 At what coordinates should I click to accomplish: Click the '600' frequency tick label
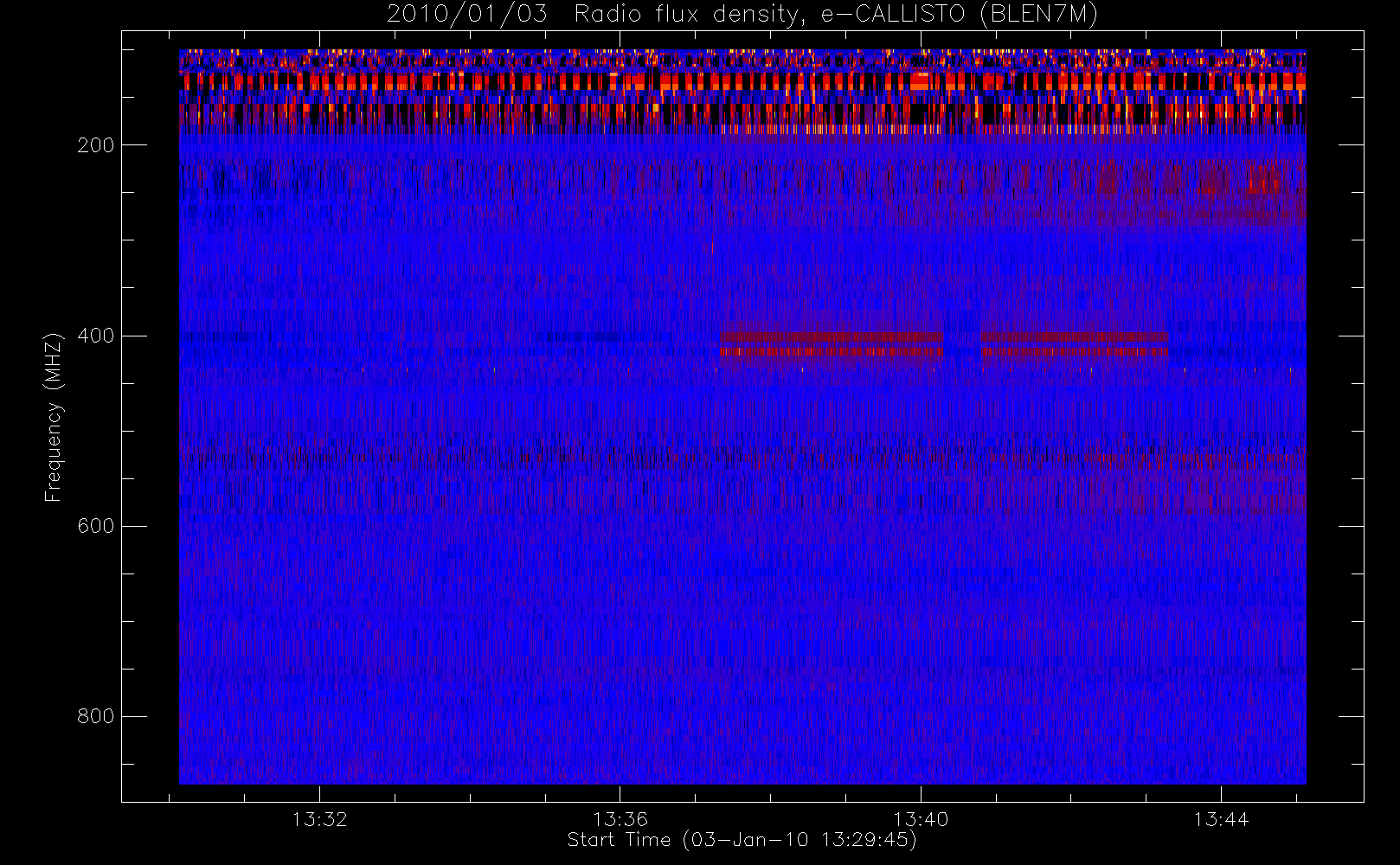tap(96, 526)
